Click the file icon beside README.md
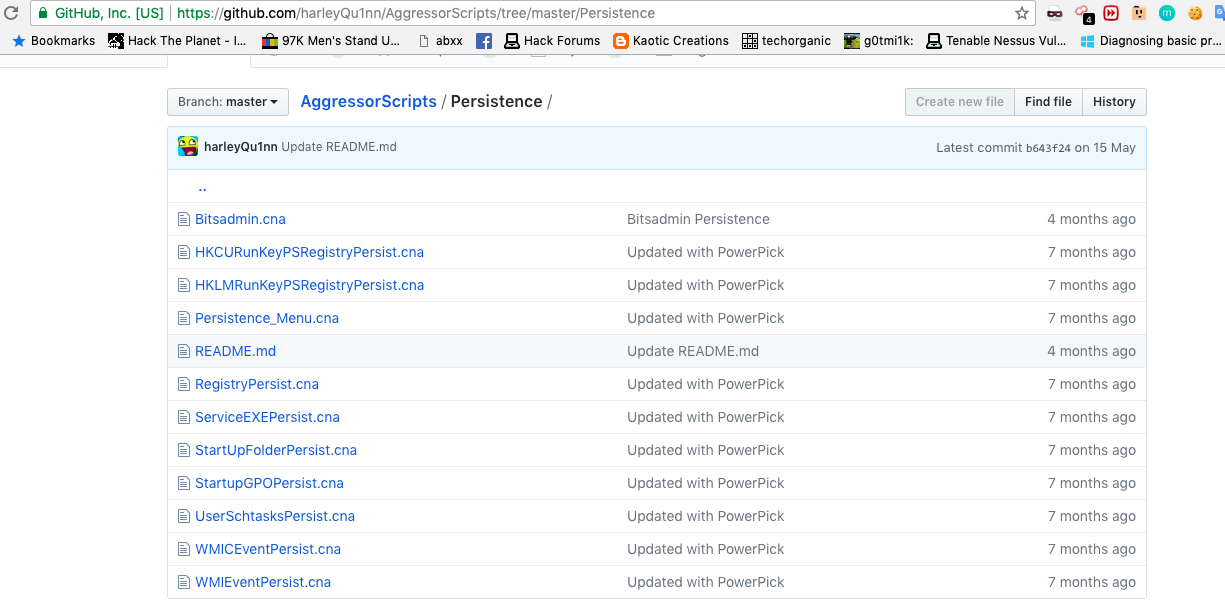This screenshot has height=607, width=1225. (x=183, y=351)
